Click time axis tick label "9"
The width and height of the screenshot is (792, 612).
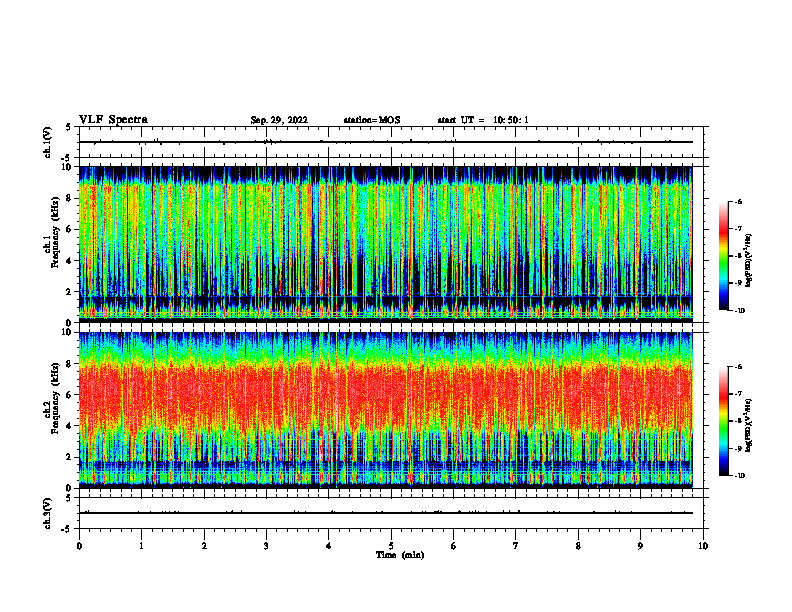coord(640,546)
